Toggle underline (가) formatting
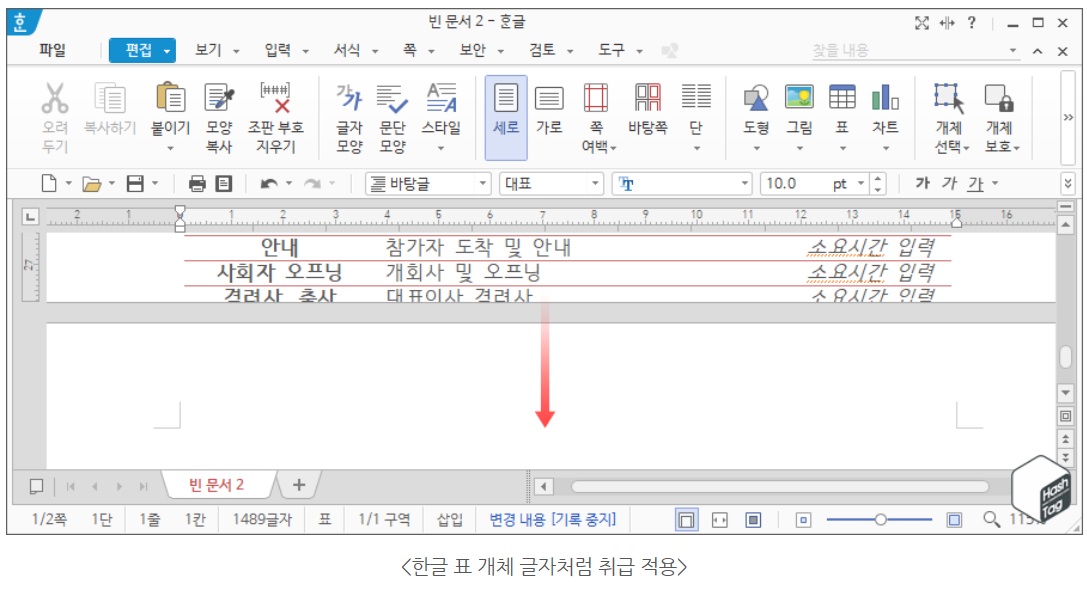1087x589 pixels. [x=976, y=183]
